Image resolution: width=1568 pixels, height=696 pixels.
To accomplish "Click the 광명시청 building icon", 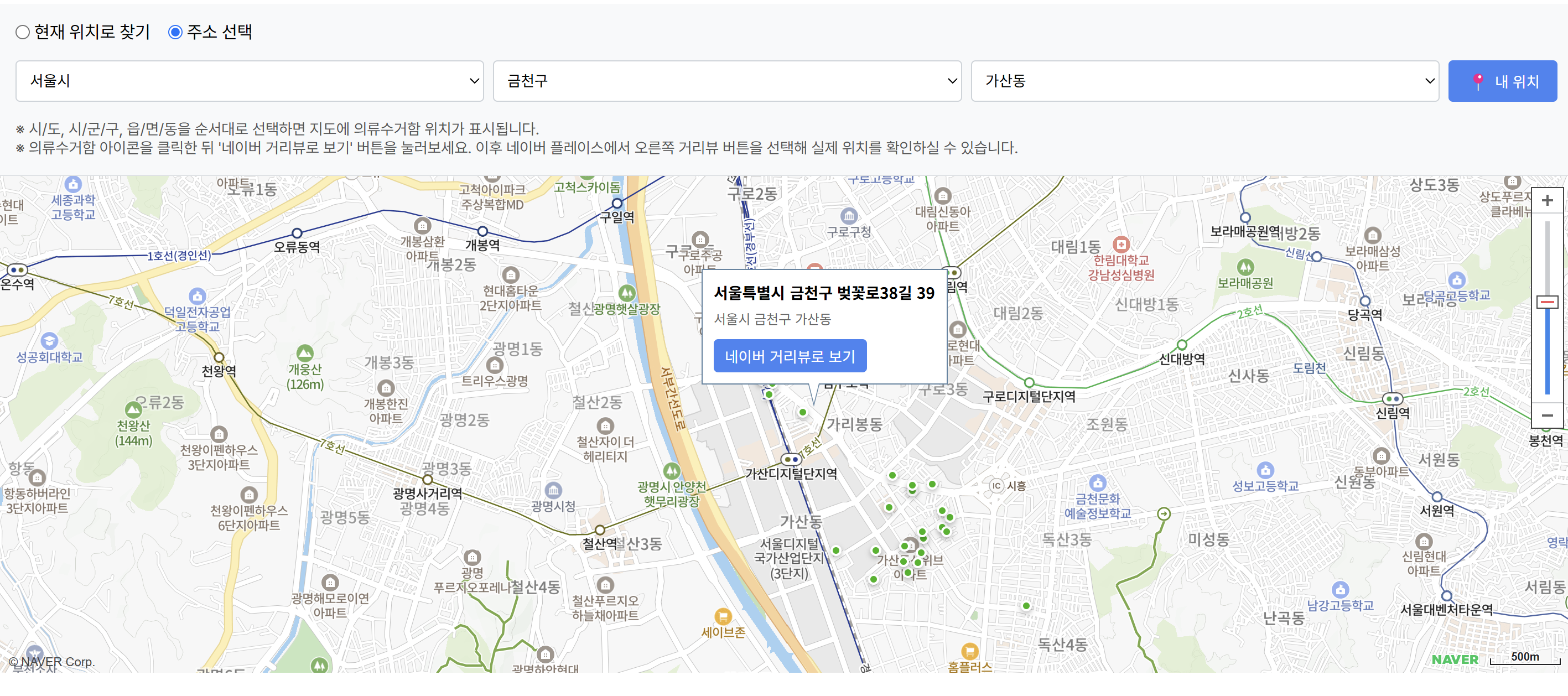I will coord(553,490).
